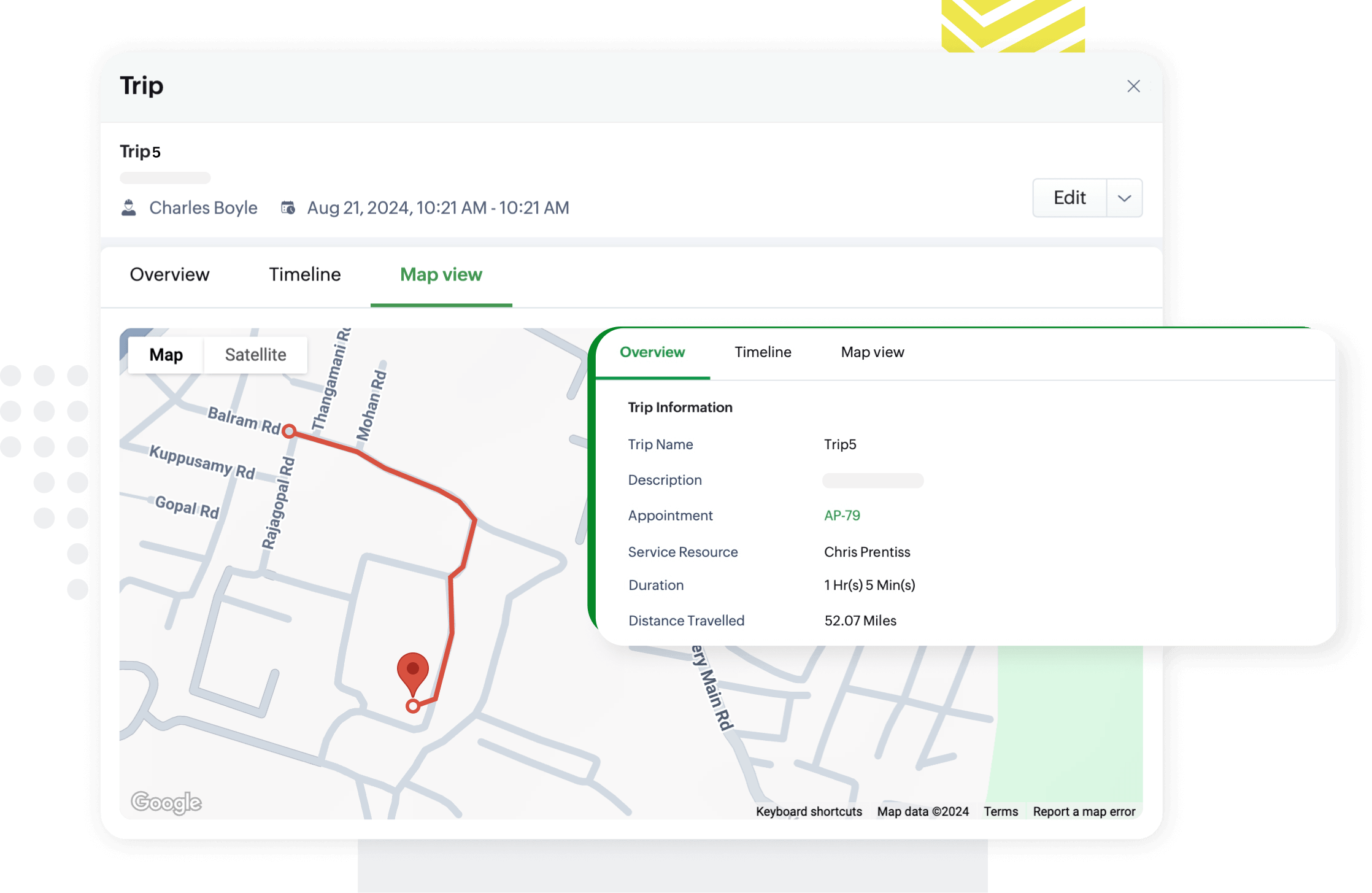The image size is (1372, 893).
Task: Click the route start point circle
Action: (x=289, y=431)
